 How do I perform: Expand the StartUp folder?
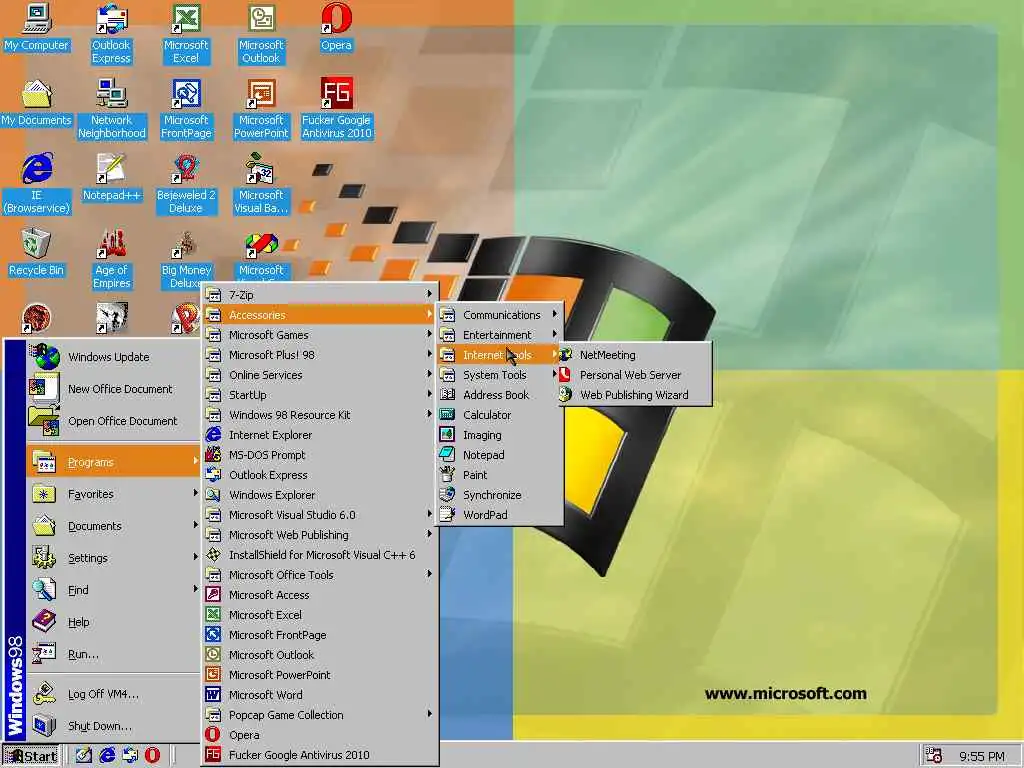[319, 395]
